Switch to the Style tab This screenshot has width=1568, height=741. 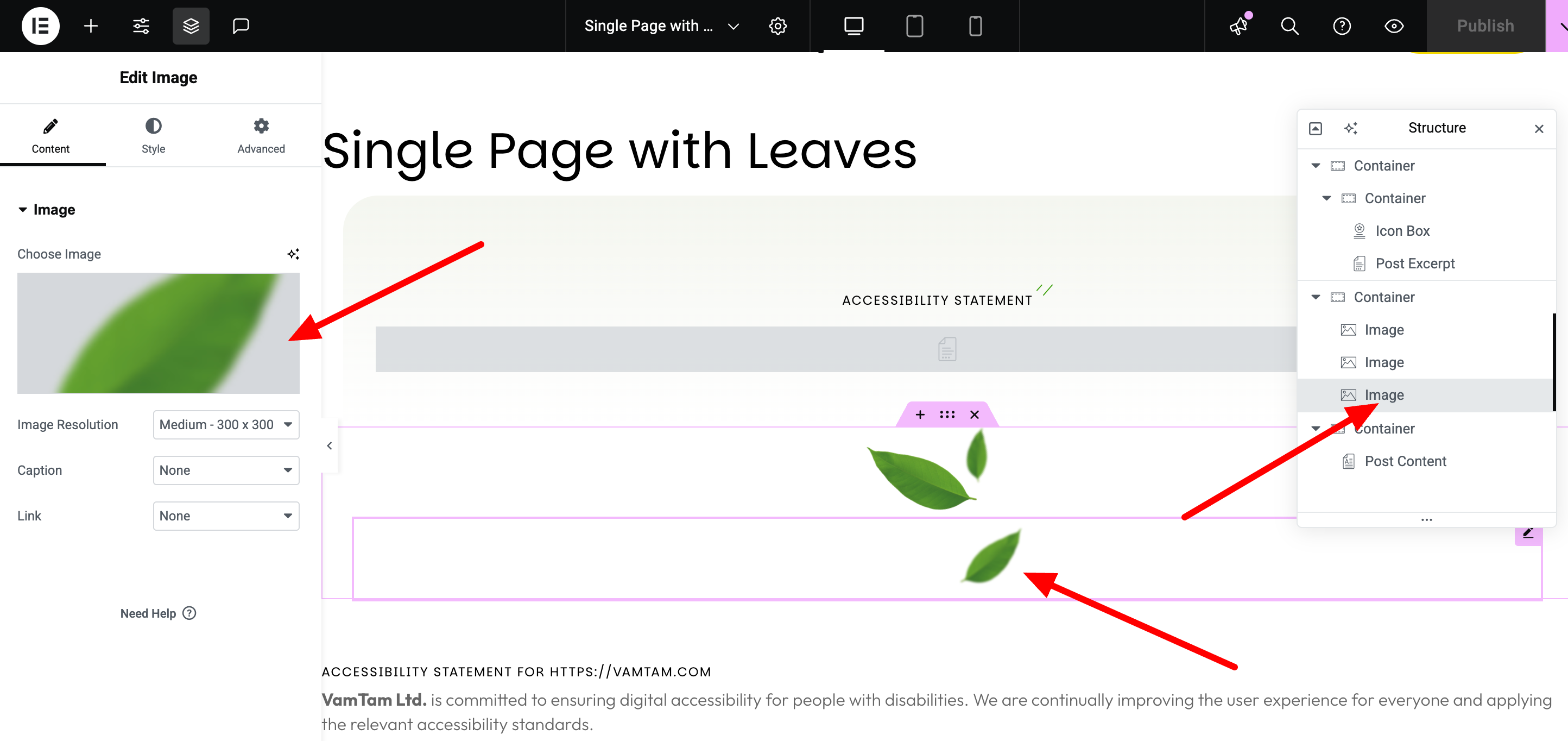pyautogui.click(x=153, y=135)
